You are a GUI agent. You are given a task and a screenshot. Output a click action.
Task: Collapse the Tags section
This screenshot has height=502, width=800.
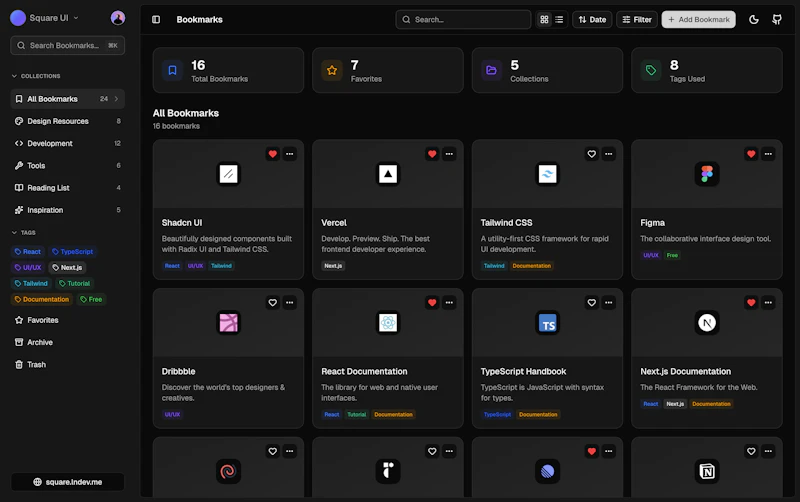pos(23,233)
